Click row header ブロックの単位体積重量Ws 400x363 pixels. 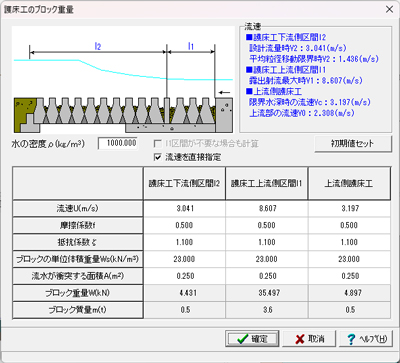click(x=78, y=259)
